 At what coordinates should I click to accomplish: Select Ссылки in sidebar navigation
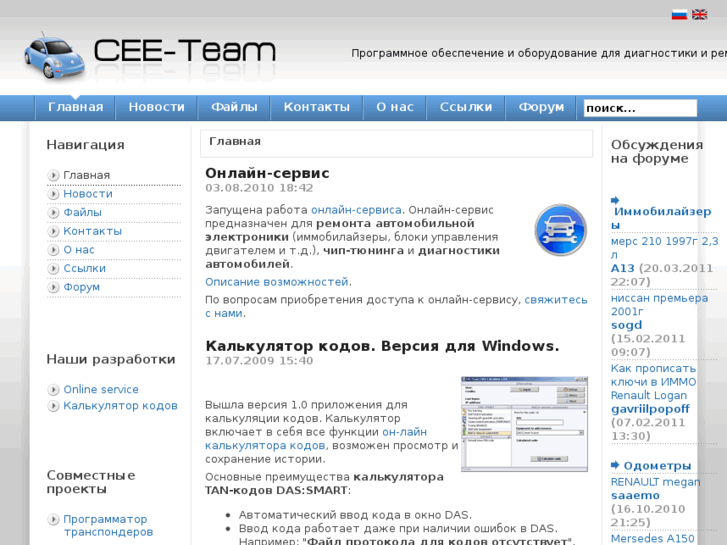[84, 269]
